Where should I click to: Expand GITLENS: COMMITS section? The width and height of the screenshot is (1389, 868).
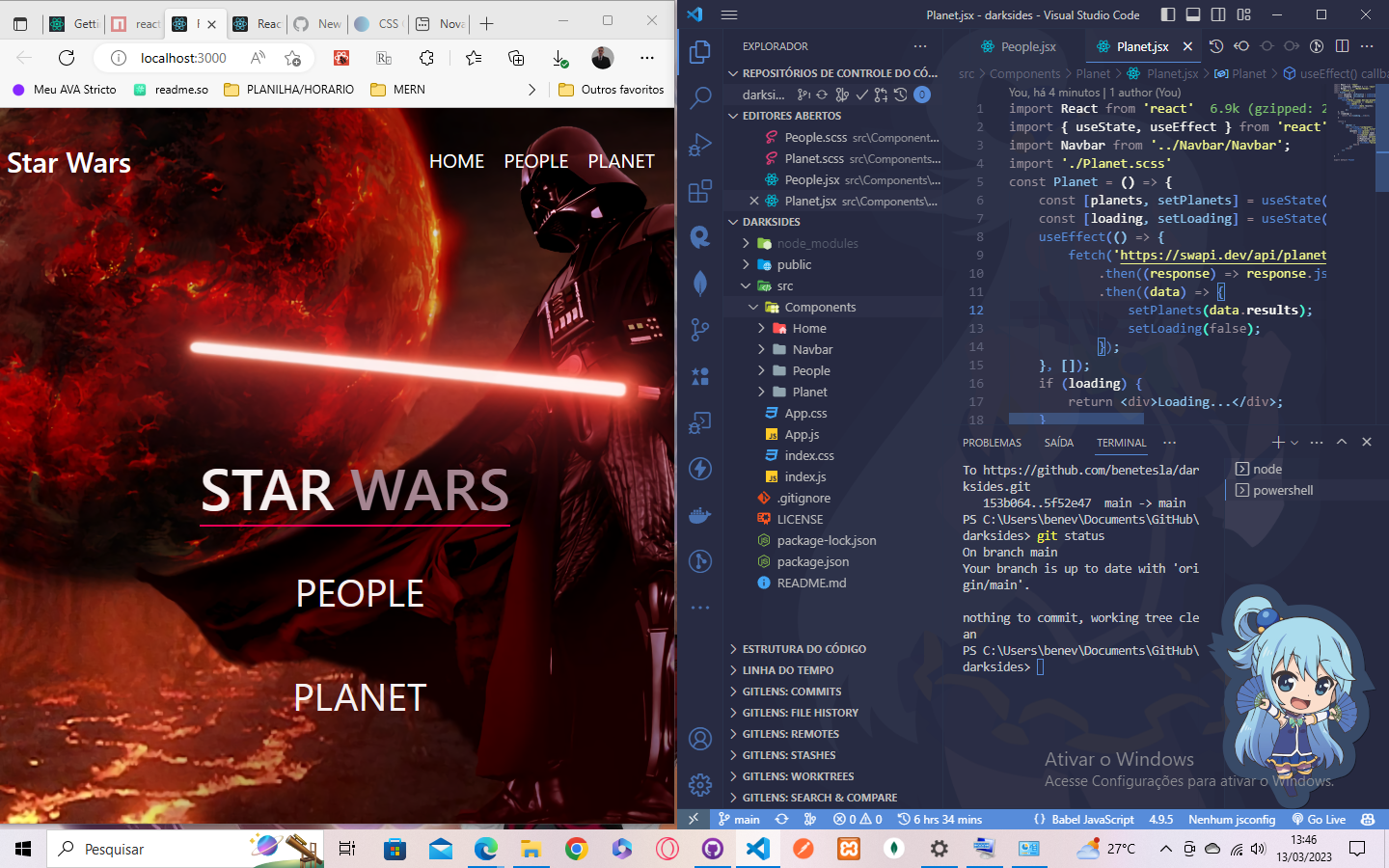pyautogui.click(x=833, y=692)
